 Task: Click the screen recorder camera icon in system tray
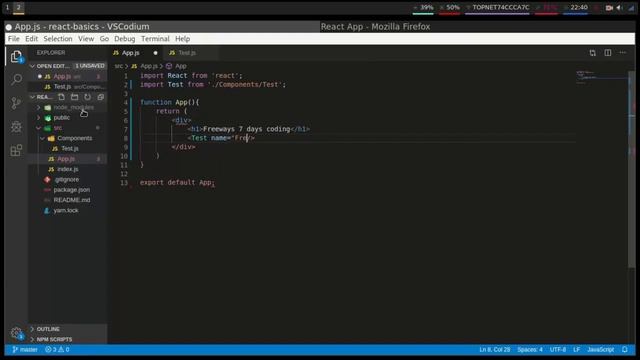pyautogui.click(x=609, y=7)
